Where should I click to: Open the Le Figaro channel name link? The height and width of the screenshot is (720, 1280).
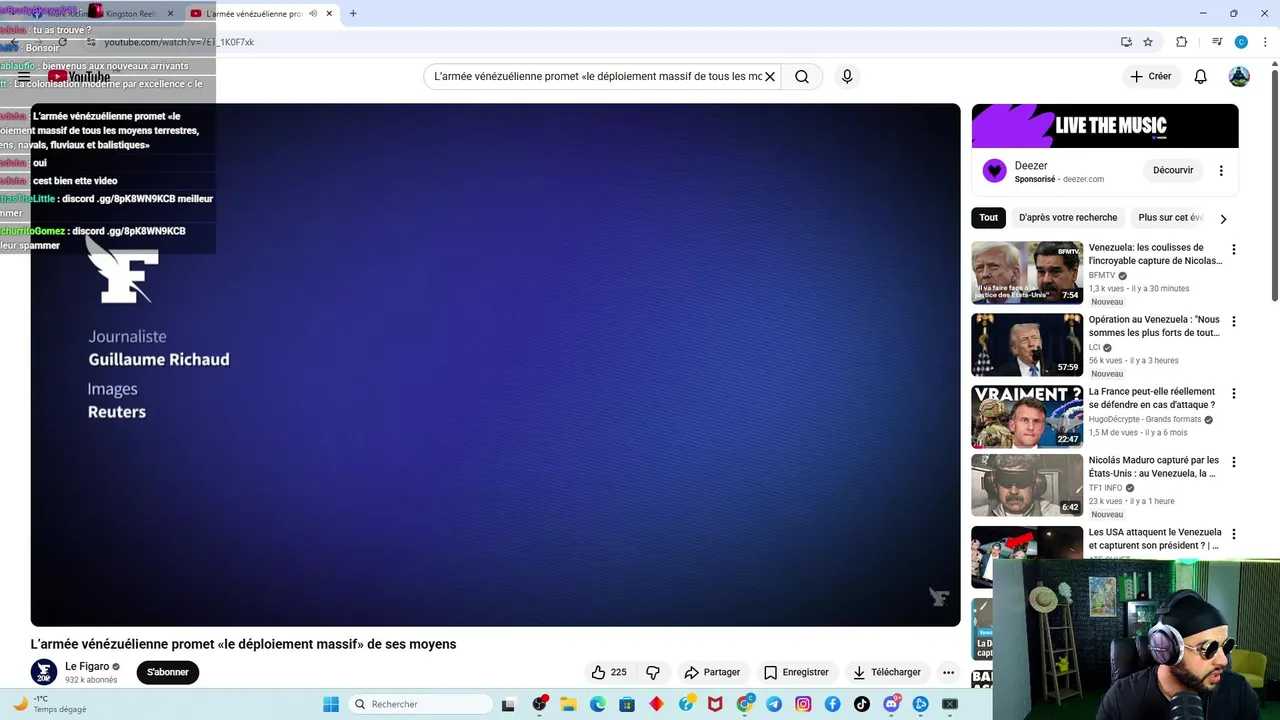point(87,666)
